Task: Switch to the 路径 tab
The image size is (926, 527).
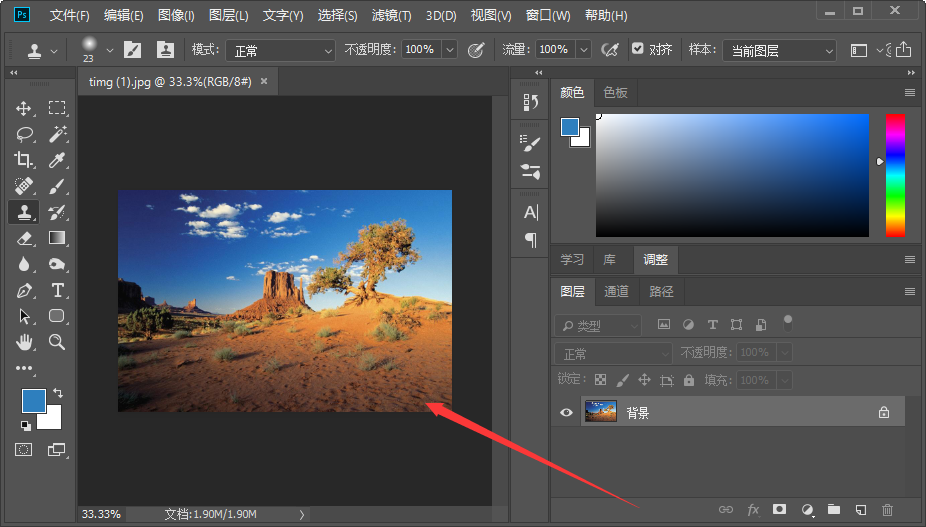Action: [x=661, y=291]
